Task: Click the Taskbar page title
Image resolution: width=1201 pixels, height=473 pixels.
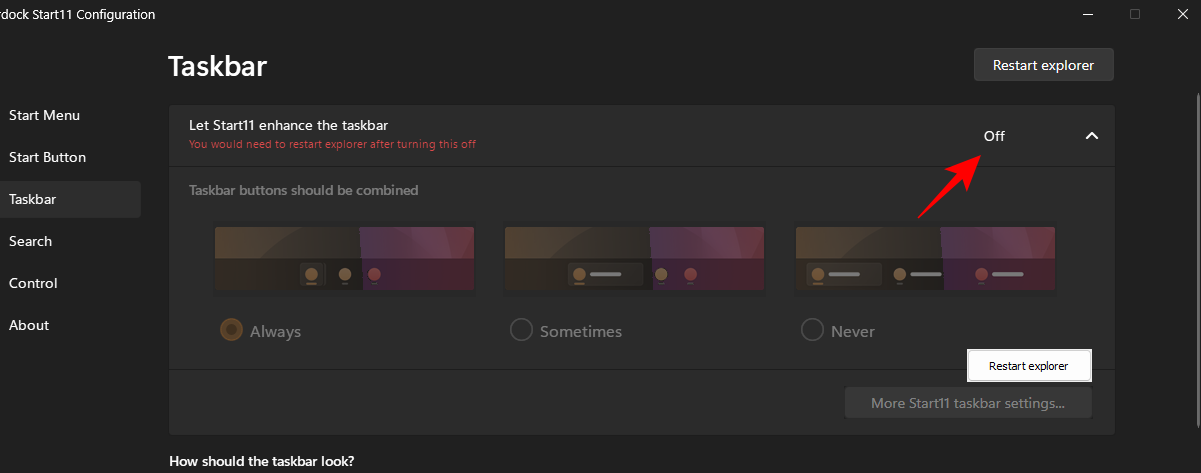Action: pos(217,66)
